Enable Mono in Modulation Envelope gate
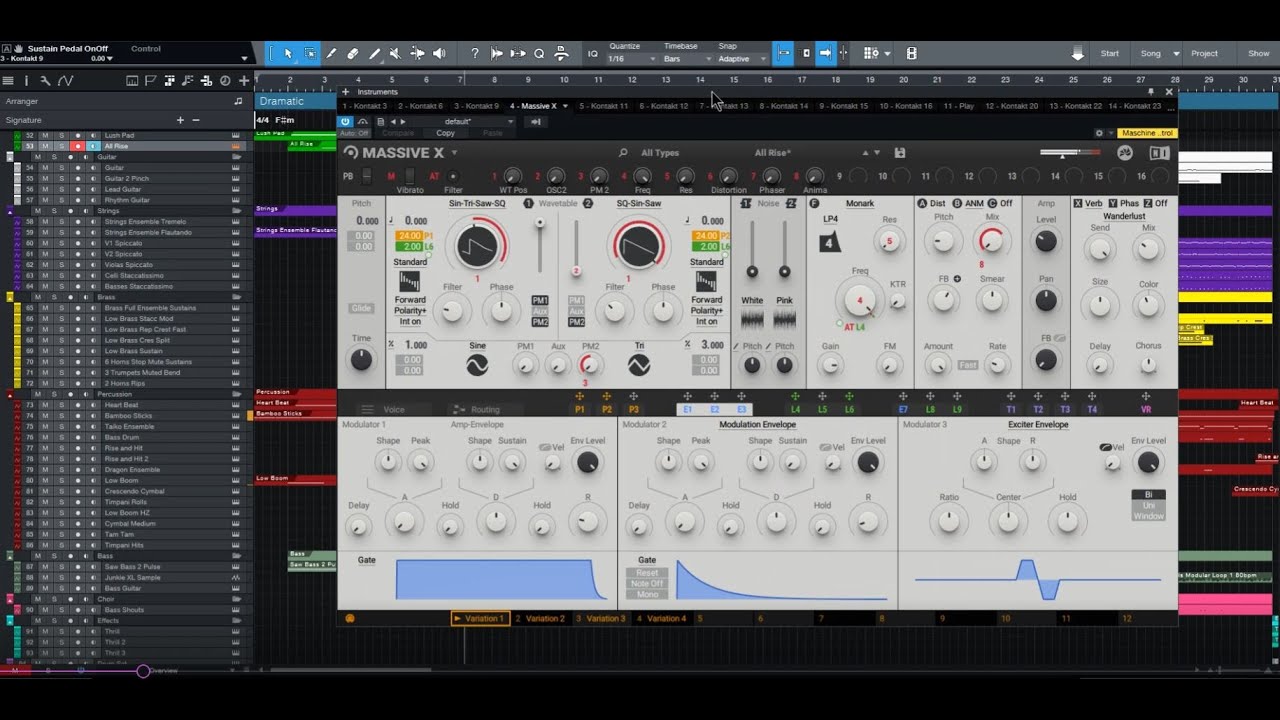This screenshot has height=720, width=1280. tap(647, 594)
